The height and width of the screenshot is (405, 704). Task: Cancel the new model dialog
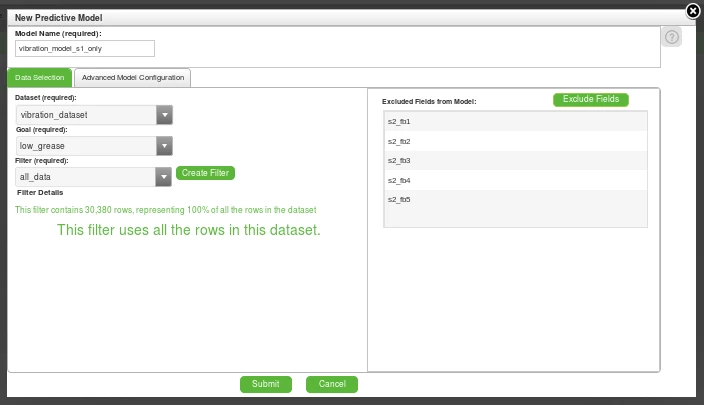coord(332,384)
